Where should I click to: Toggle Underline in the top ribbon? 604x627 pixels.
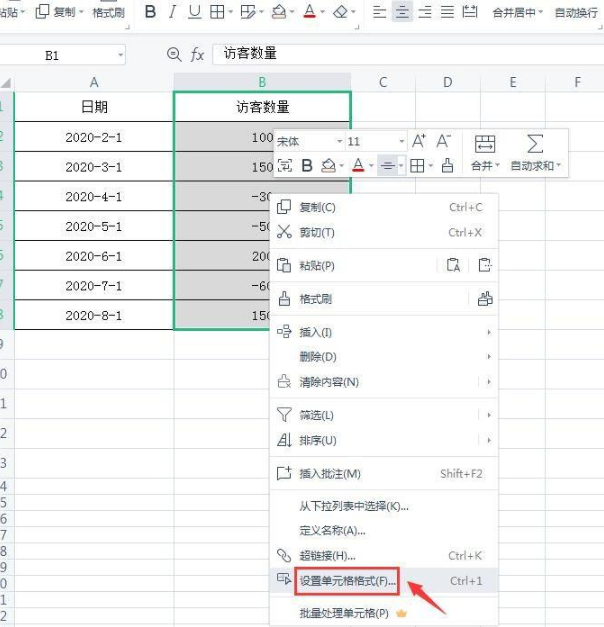[x=195, y=12]
